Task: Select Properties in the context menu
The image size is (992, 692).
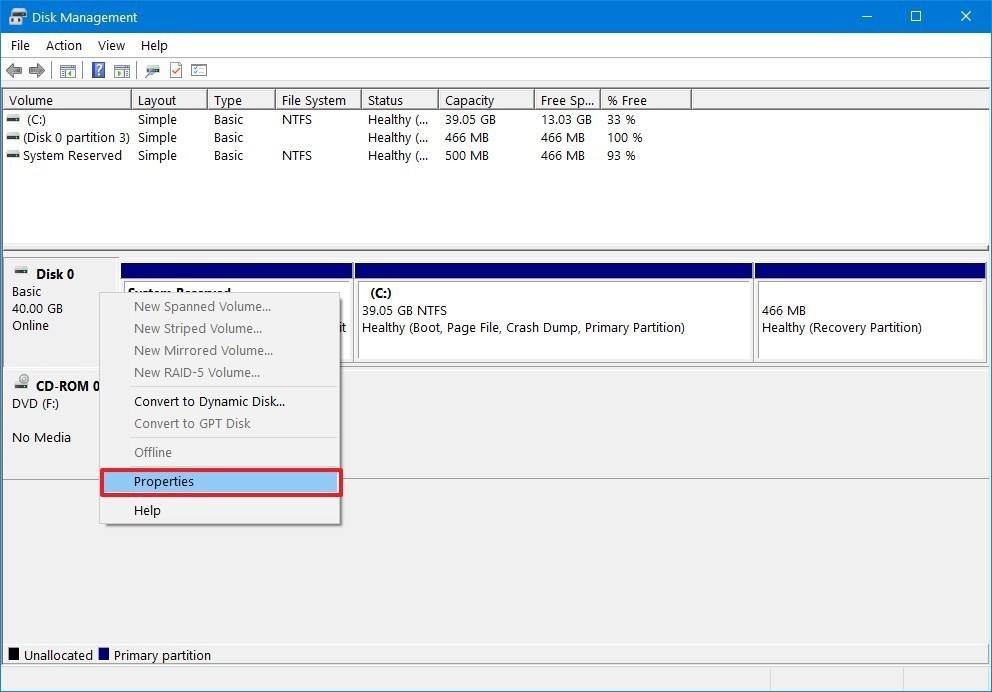Action: coord(164,482)
